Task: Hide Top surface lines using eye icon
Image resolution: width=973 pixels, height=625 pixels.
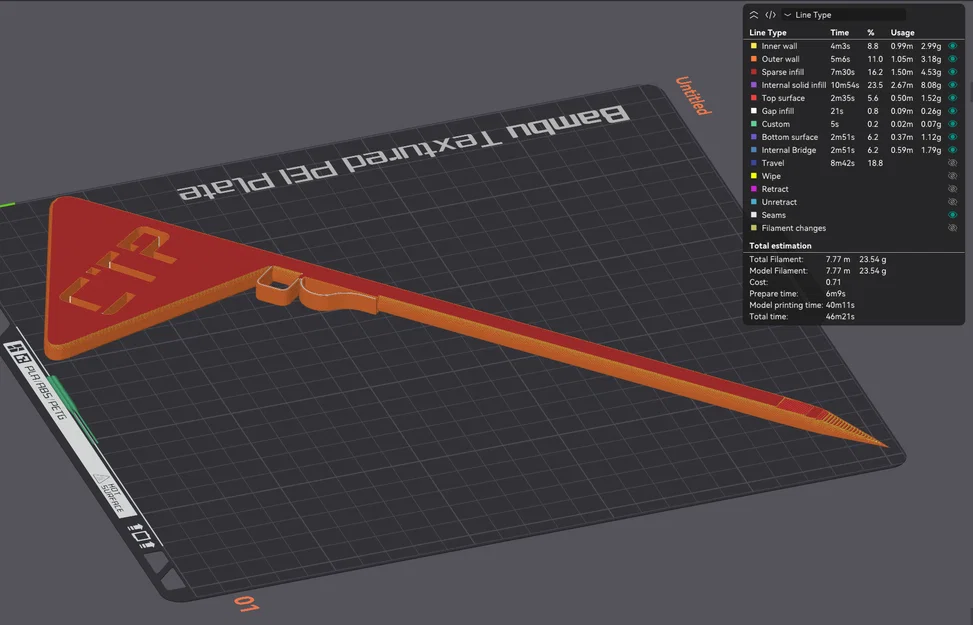Action: (953, 98)
